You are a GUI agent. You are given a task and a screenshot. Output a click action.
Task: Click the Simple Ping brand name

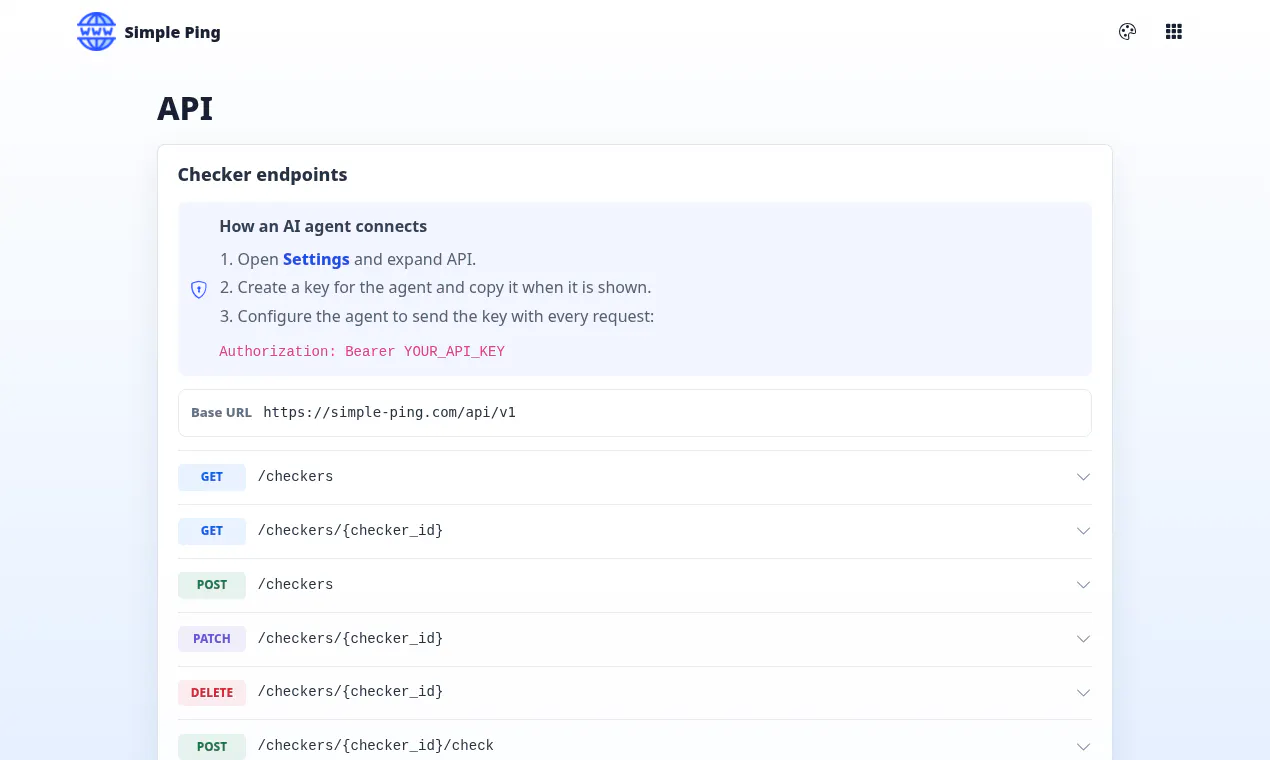[172, 32]
